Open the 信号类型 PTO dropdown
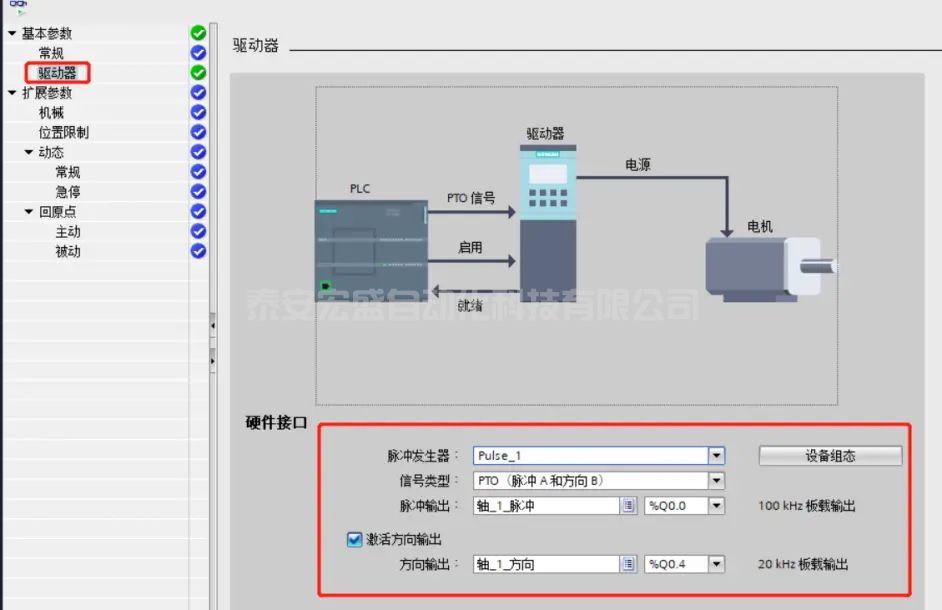The height and width of the screenshot is (610, 942). [x=716, y=481]
